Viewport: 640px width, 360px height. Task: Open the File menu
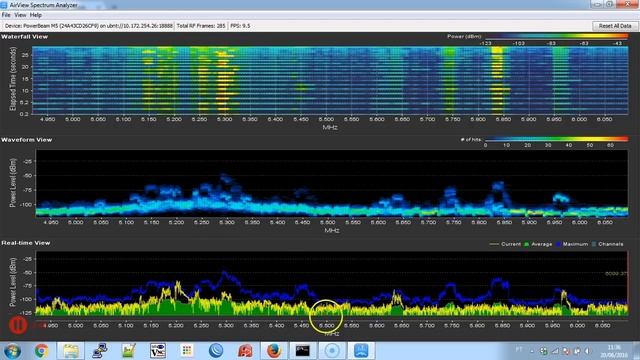coord(6,15)
